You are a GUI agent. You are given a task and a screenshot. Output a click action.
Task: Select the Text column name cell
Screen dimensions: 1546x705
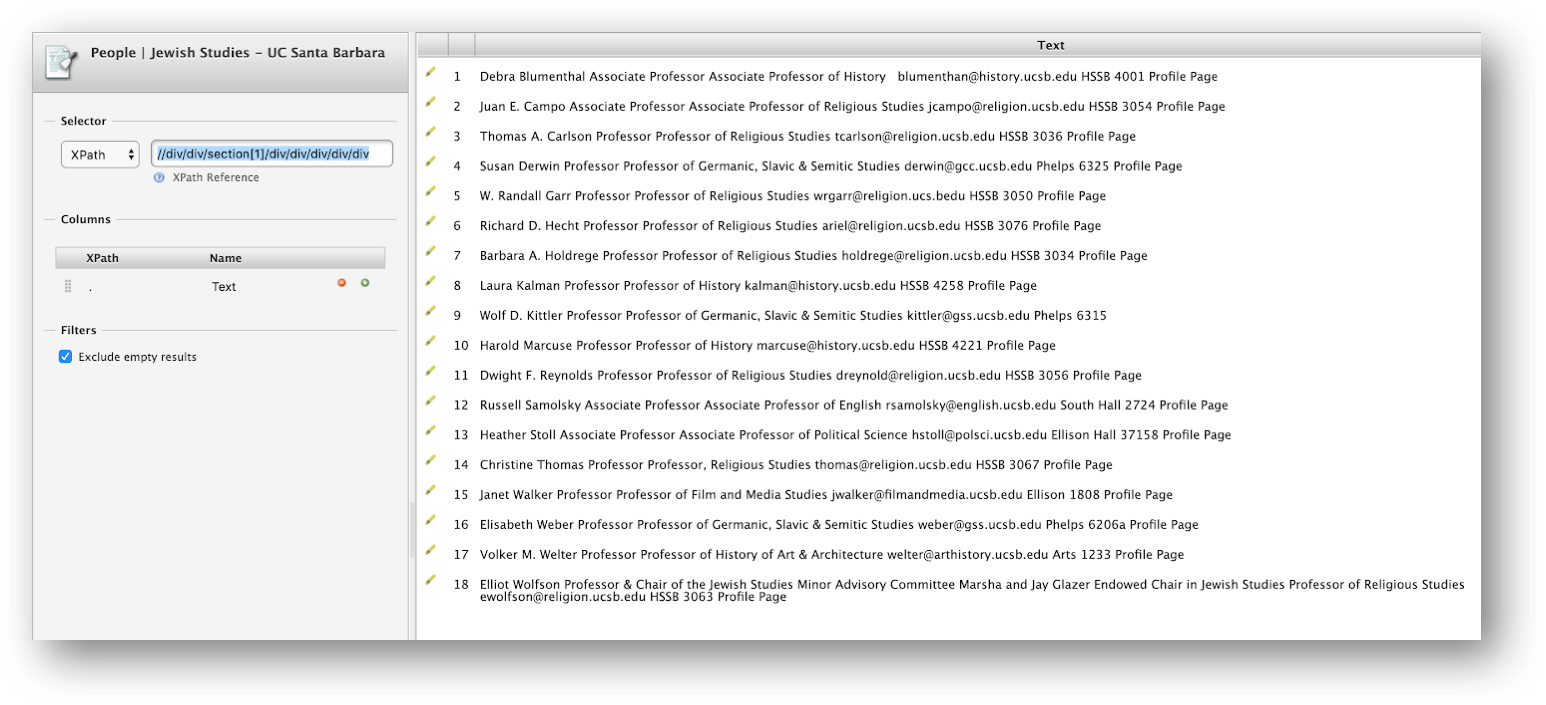[x=224, y=287]
